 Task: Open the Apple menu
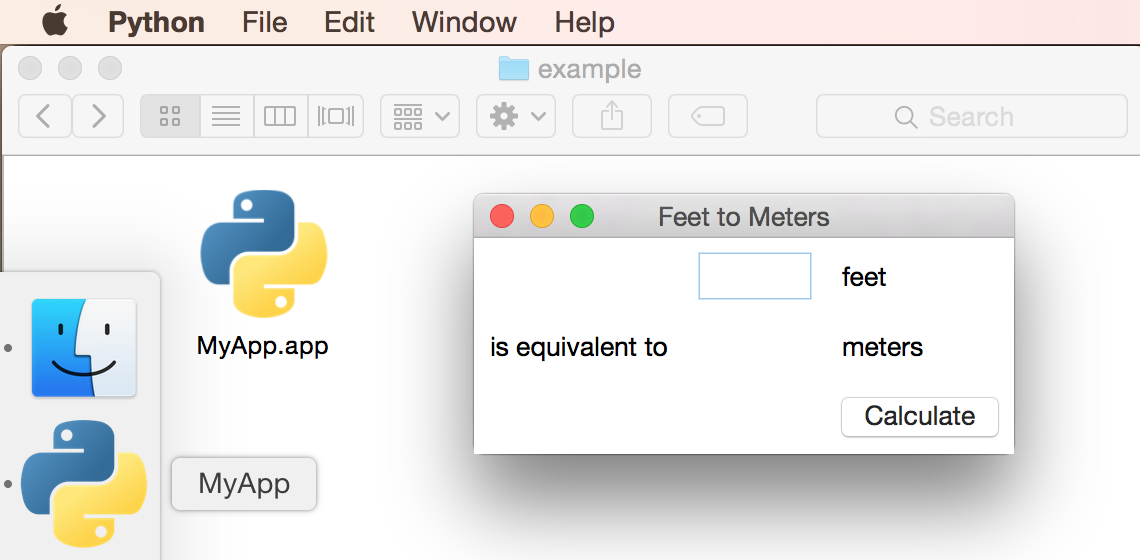[x=55, y=21]
